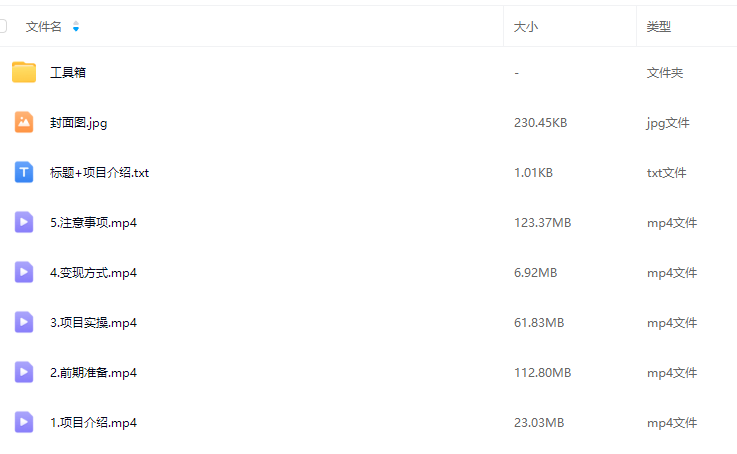737x454 pixels.
Task: Click the 工具箱 folder icon
Action: click(x=24, y=72)
